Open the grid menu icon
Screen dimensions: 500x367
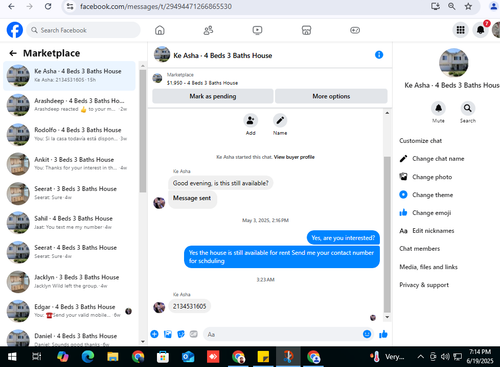click(x=460, y=30)
